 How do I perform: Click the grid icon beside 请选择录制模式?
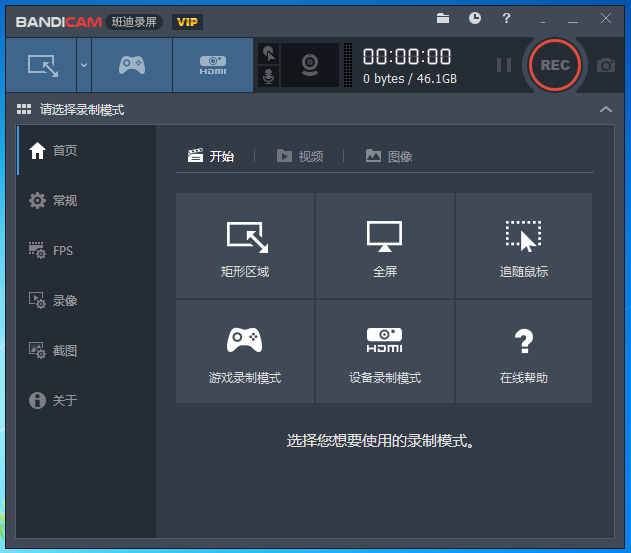click(24, 109)
